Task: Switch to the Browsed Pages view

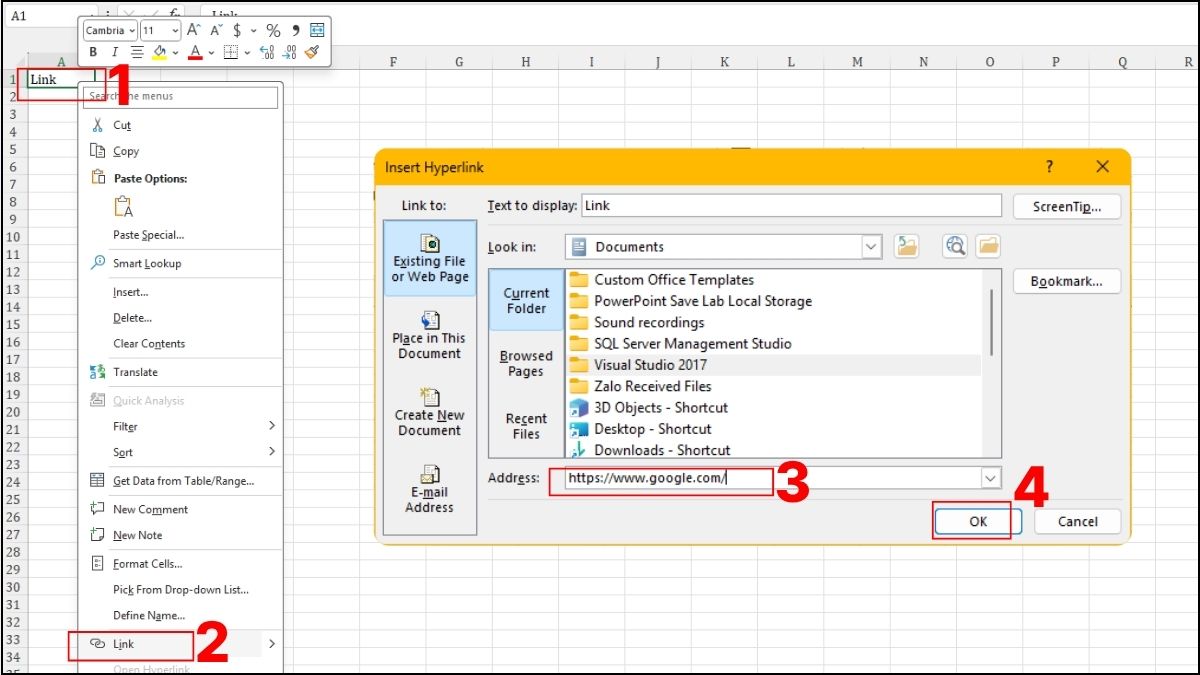Action: pos(525,362)
